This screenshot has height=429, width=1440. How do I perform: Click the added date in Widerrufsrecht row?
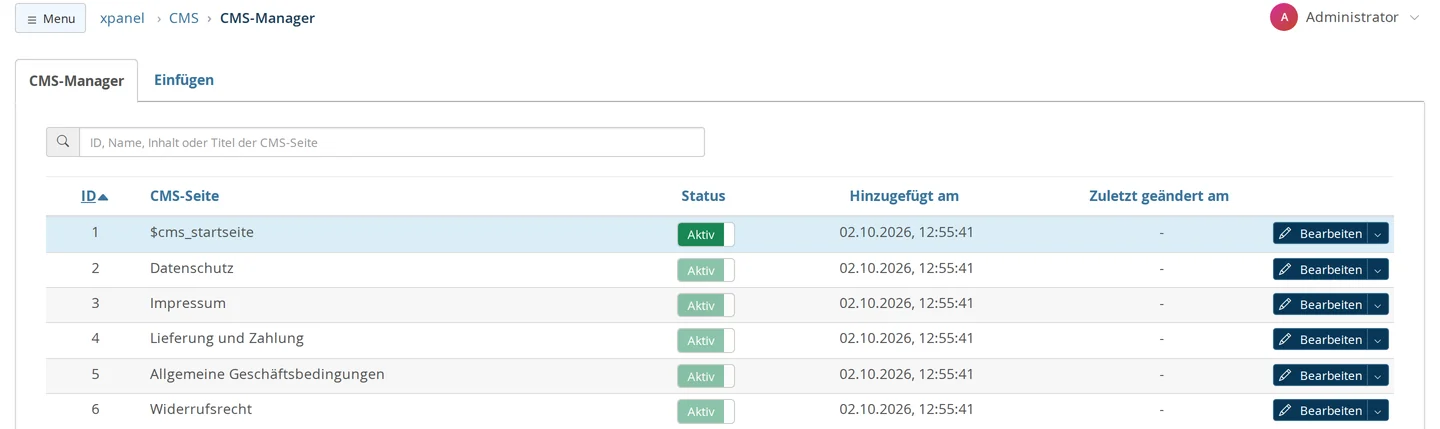click(907, 409)
